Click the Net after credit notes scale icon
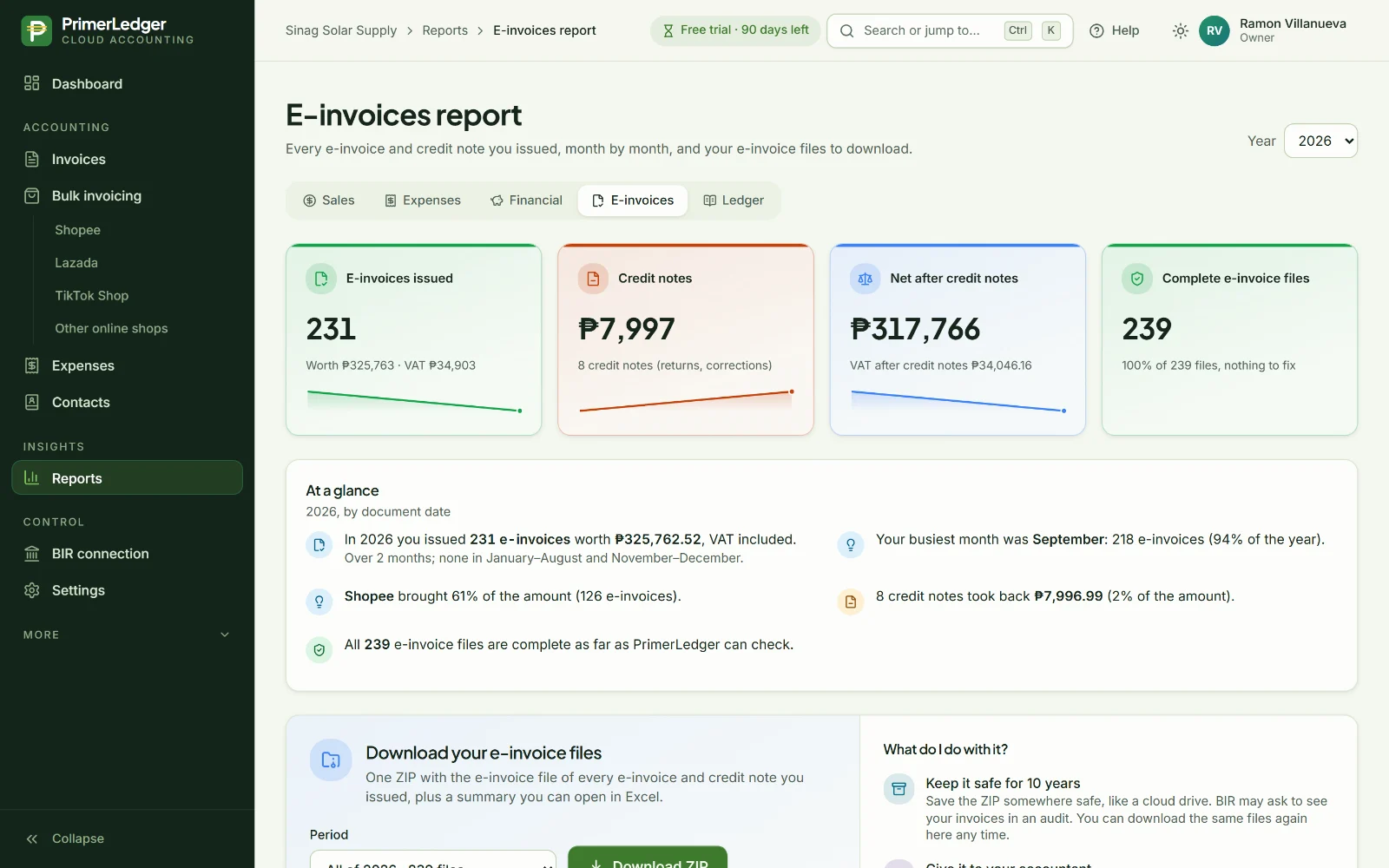This screenshot has width=1389, height=868. pyautogui.click(x=866, y=279)
